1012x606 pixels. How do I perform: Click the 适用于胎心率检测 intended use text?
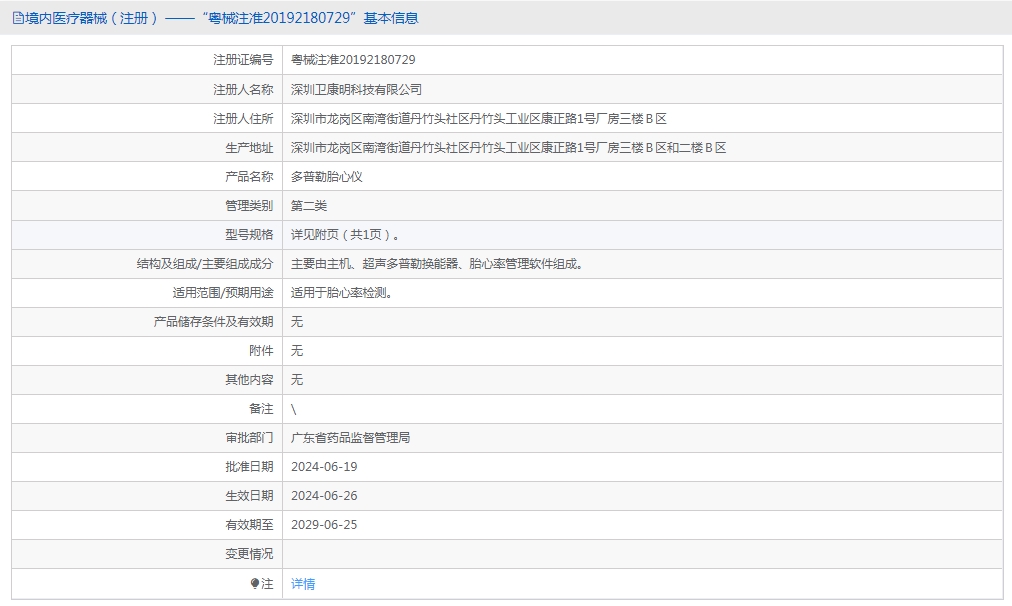(x=341, y=293)
